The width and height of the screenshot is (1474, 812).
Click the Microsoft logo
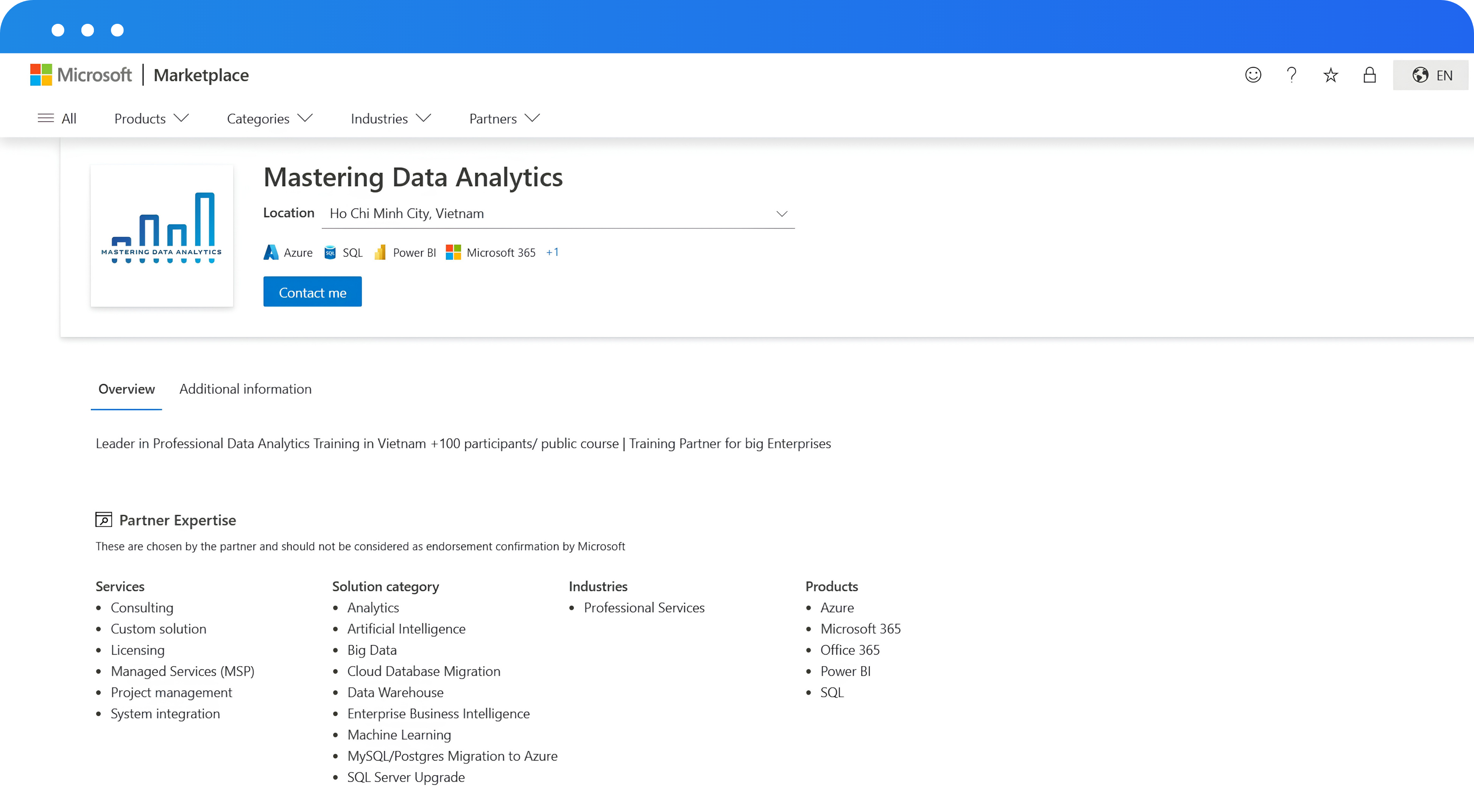[x=81, y=75]
